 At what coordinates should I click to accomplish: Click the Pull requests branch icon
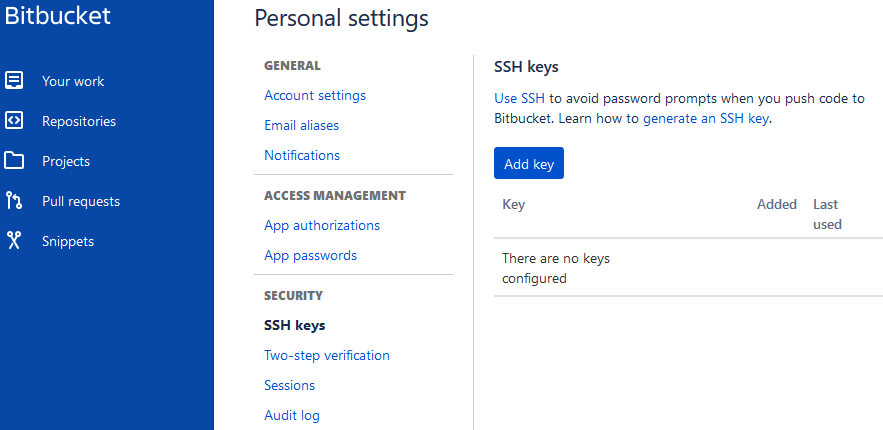(14, 201)
